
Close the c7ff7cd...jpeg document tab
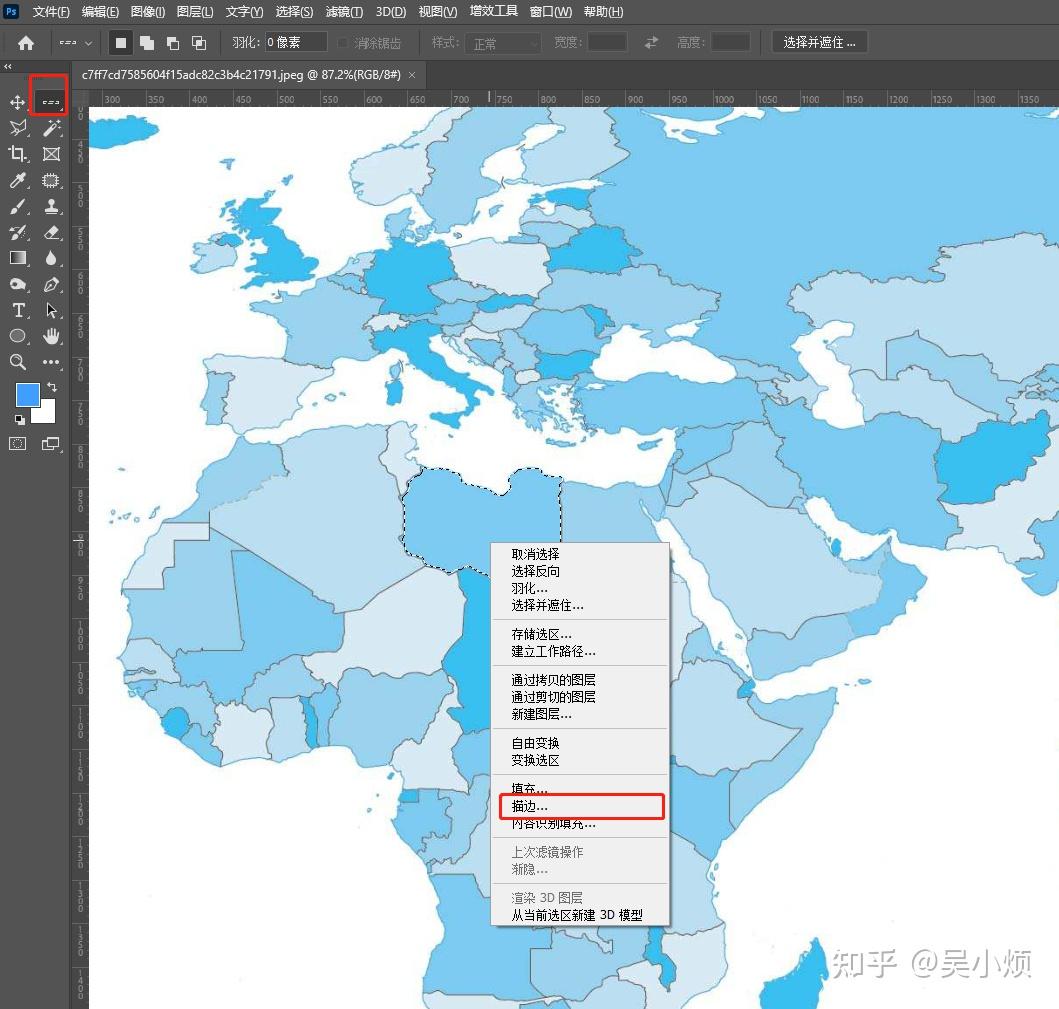pos(412,75)
